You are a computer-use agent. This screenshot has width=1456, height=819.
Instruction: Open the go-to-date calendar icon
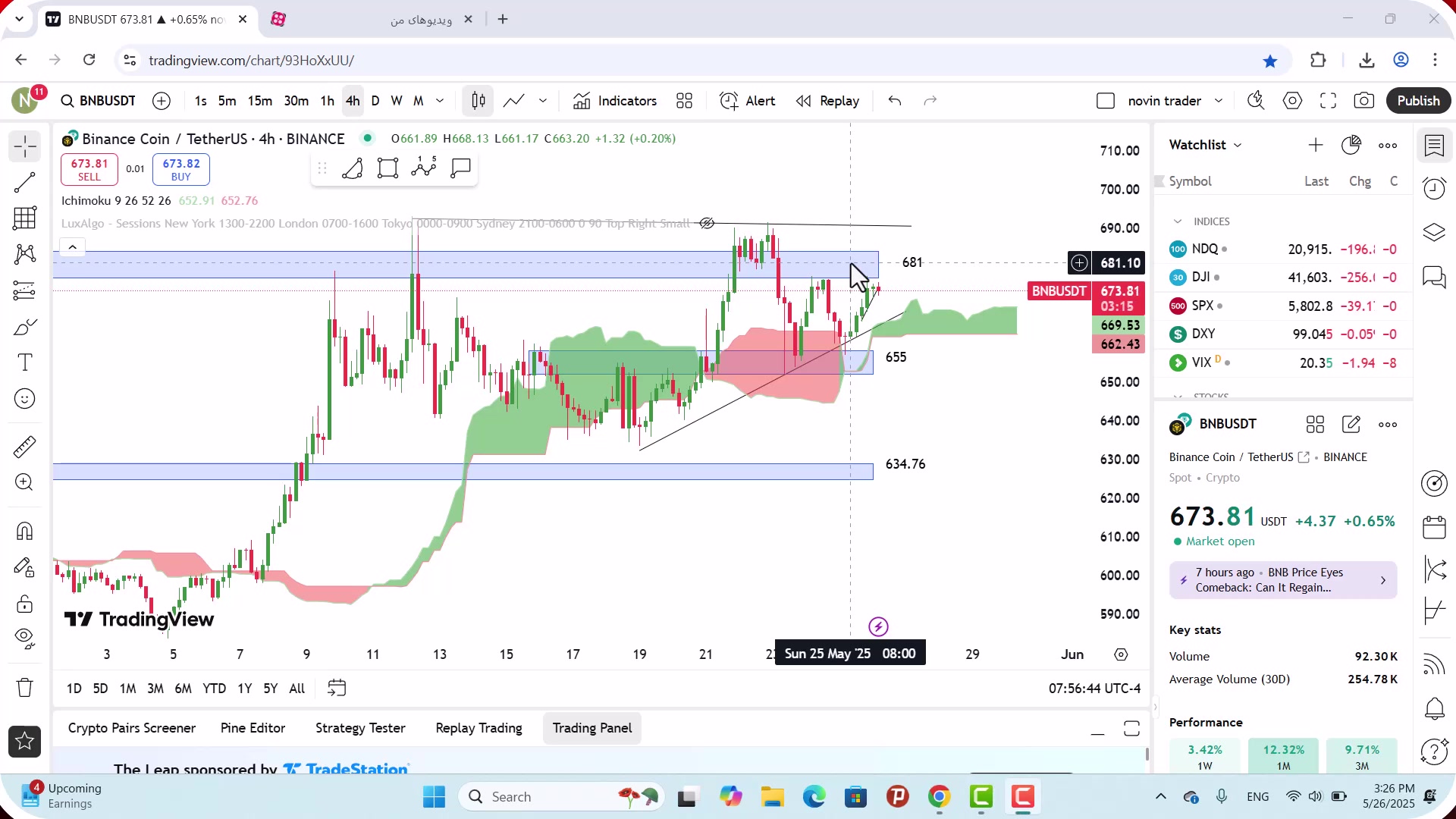click(x=337, y=689)
